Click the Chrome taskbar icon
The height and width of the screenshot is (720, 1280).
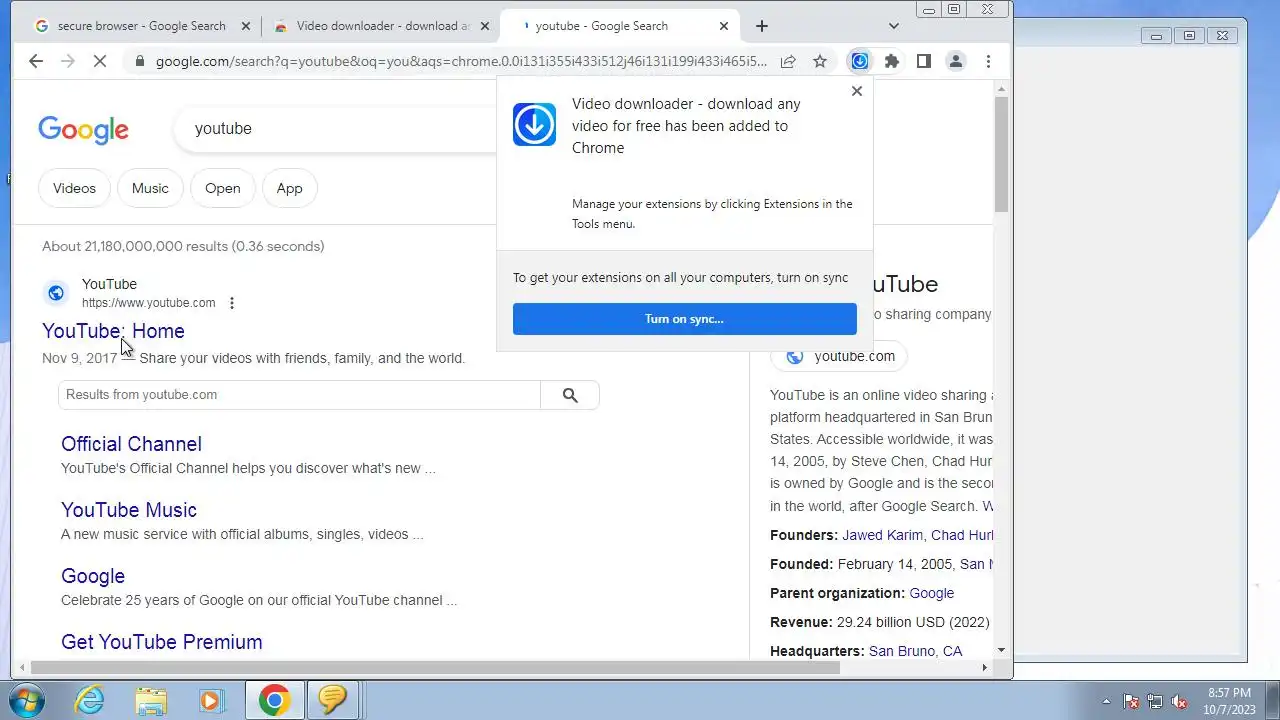[x=274, y=700]
